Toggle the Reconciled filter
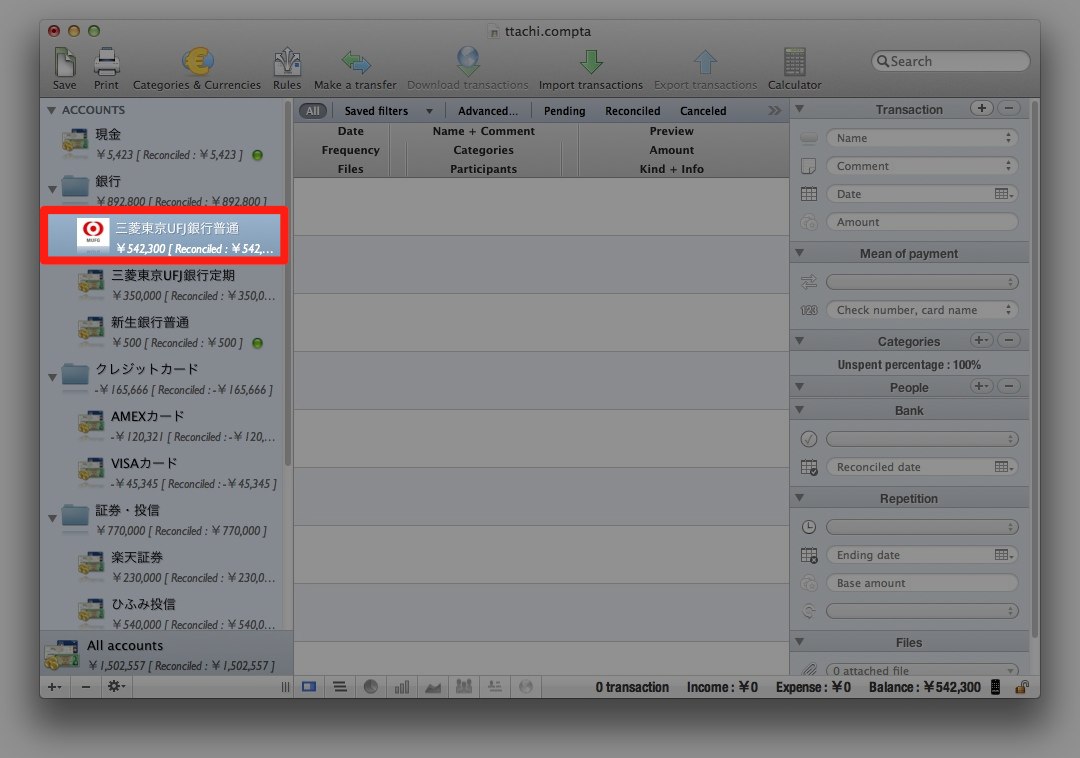The image size is (1080, 758). 632,111
